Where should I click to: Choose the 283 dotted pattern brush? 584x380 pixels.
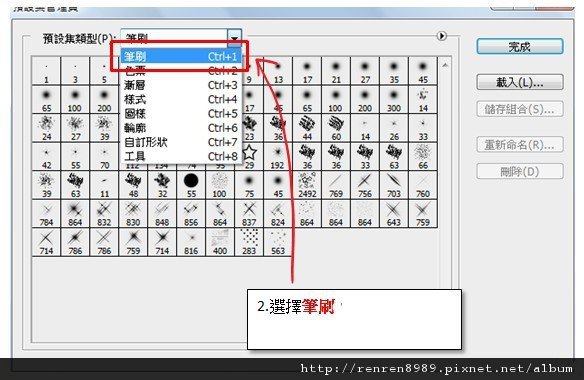point(249,243)
